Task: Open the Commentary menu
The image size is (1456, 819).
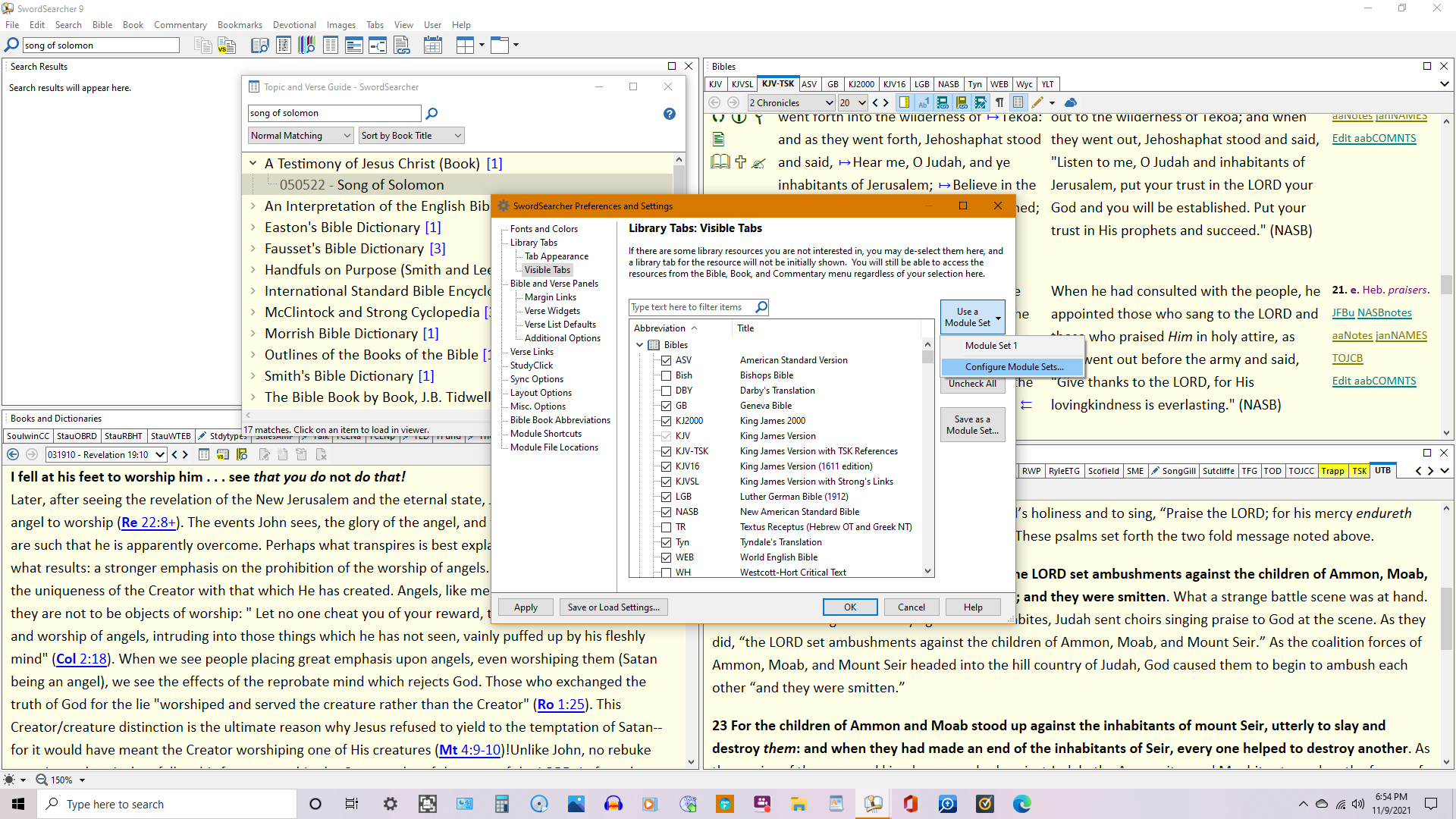Action: (180, 25)
